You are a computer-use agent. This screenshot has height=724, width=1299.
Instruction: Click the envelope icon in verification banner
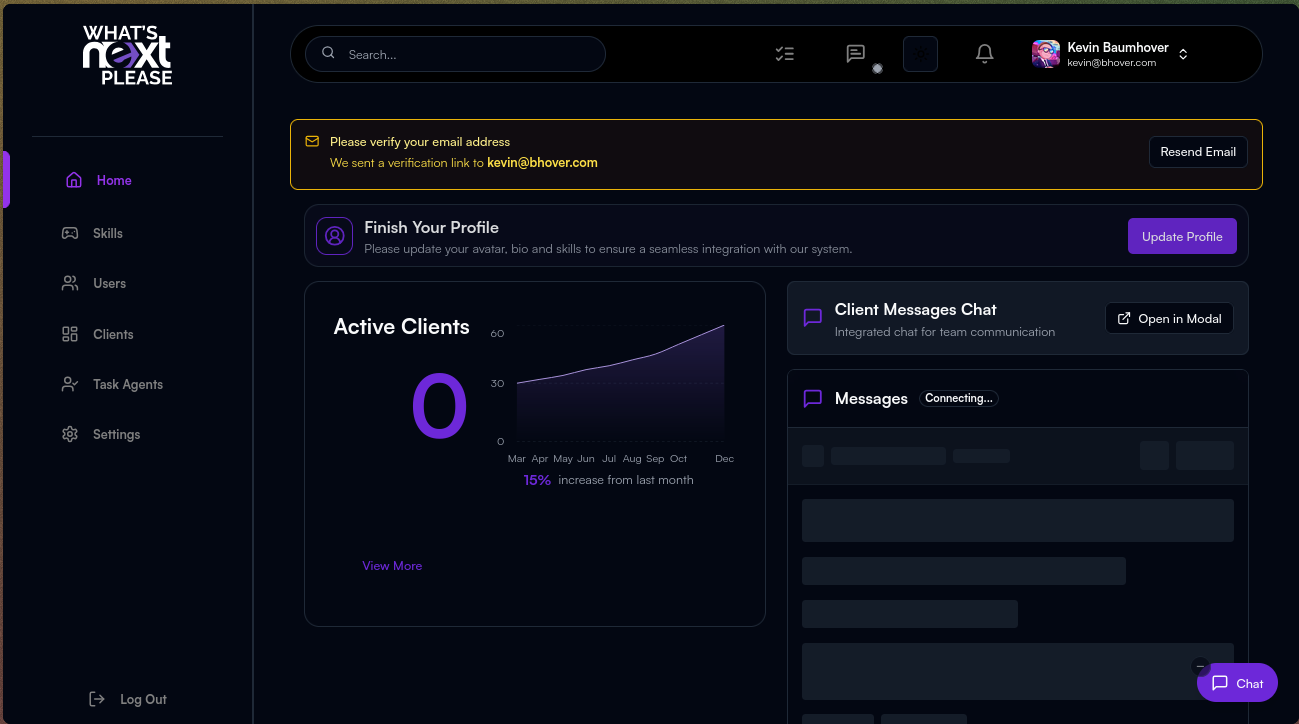click(x=312, y=142)
